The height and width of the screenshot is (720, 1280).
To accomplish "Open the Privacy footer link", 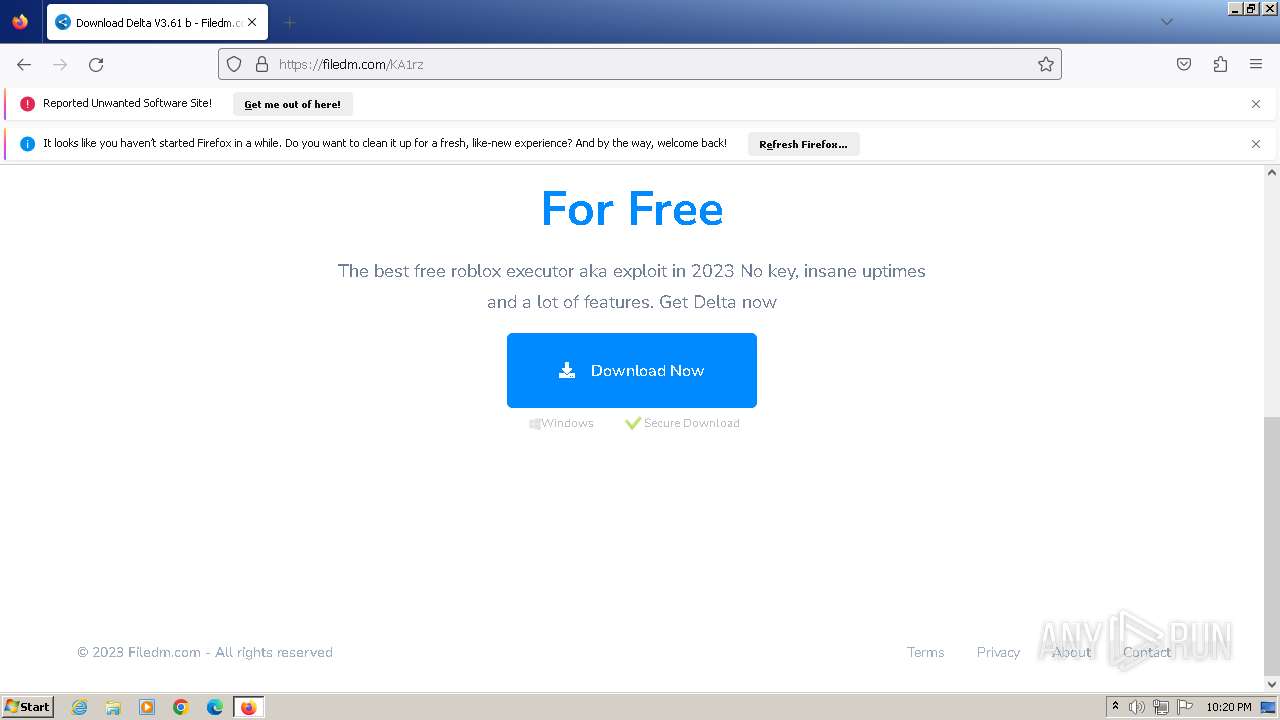I will (998, 652).
